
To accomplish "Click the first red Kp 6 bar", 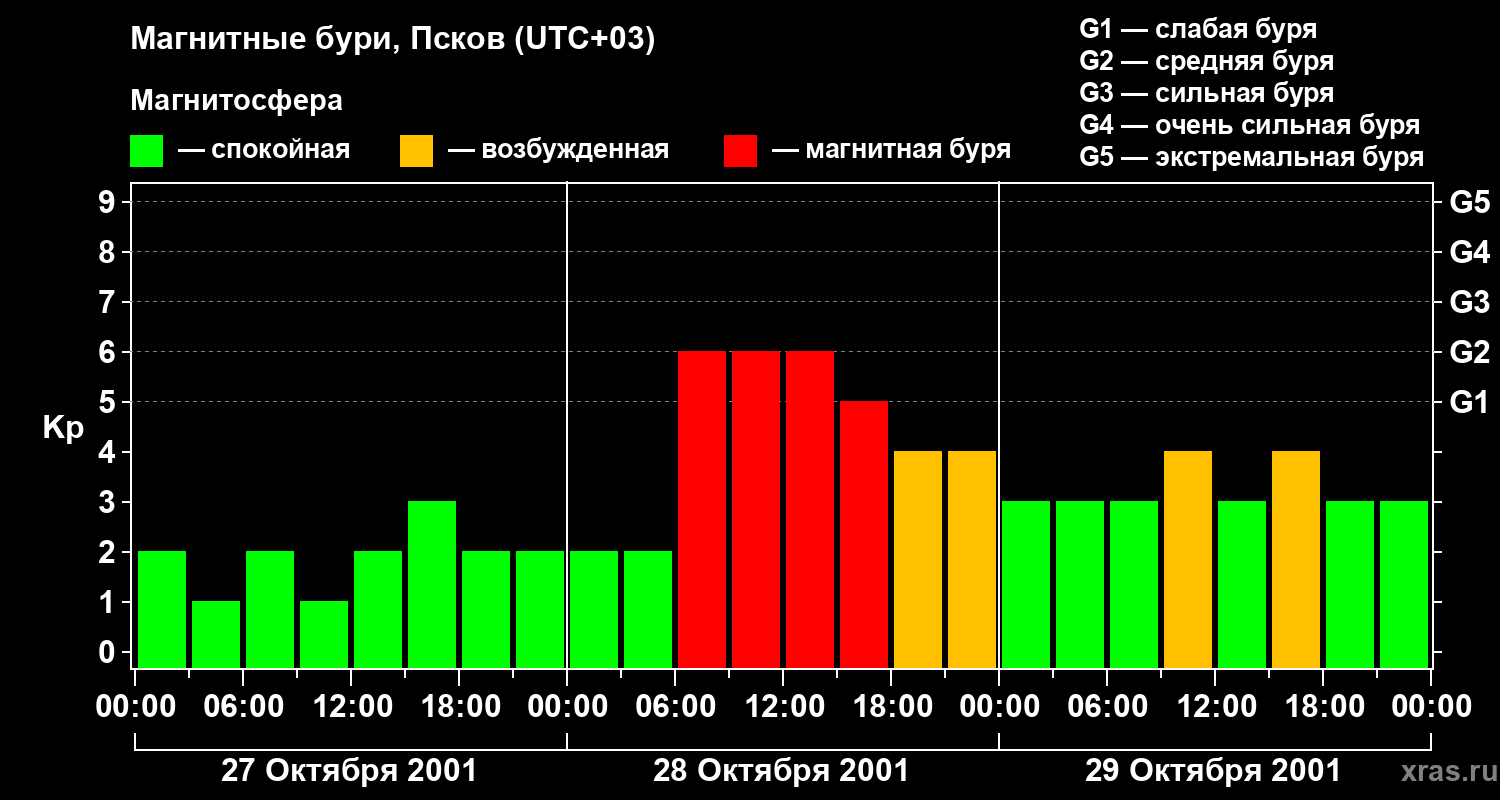I will (702, 509).
